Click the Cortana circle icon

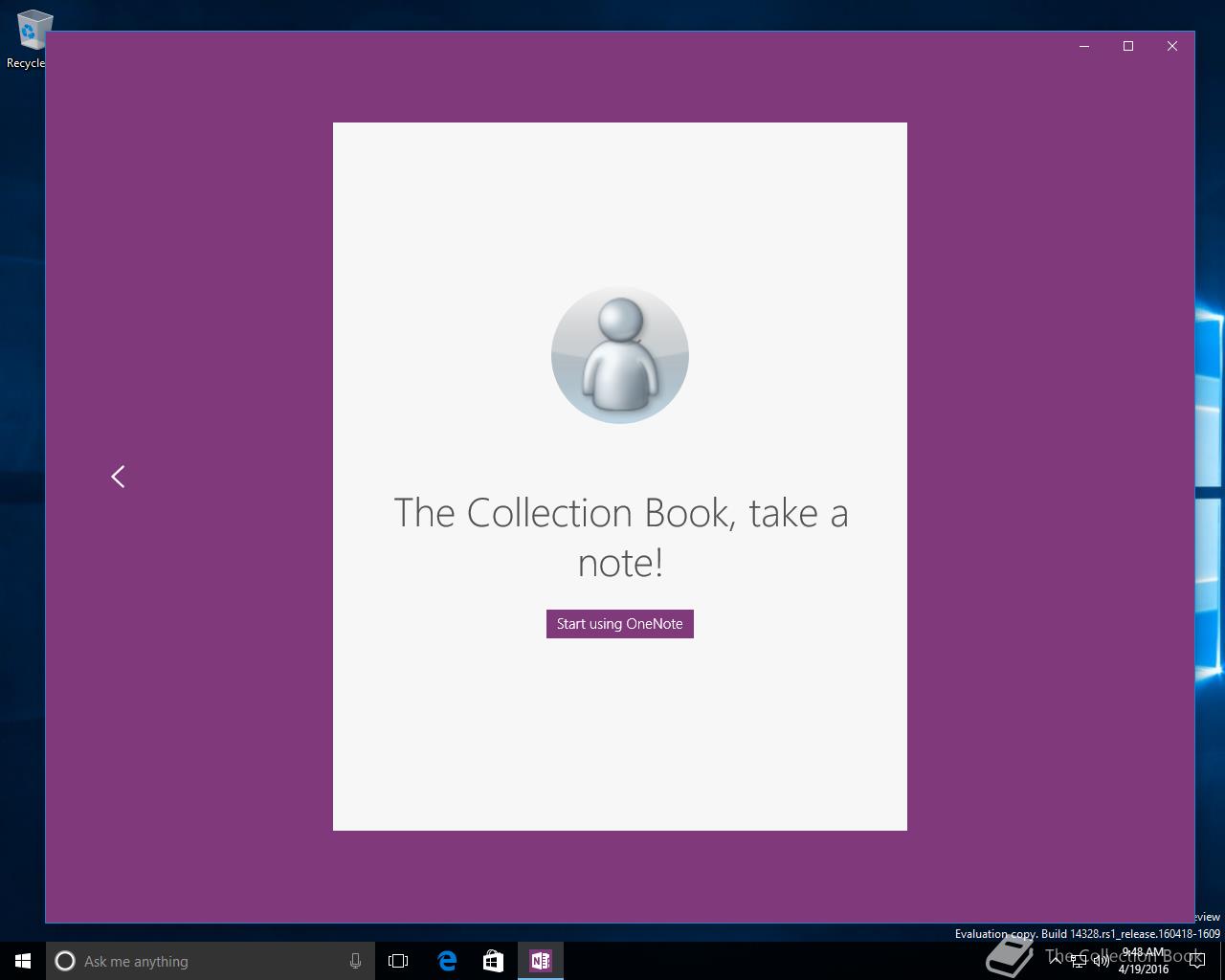coord(65,961)
